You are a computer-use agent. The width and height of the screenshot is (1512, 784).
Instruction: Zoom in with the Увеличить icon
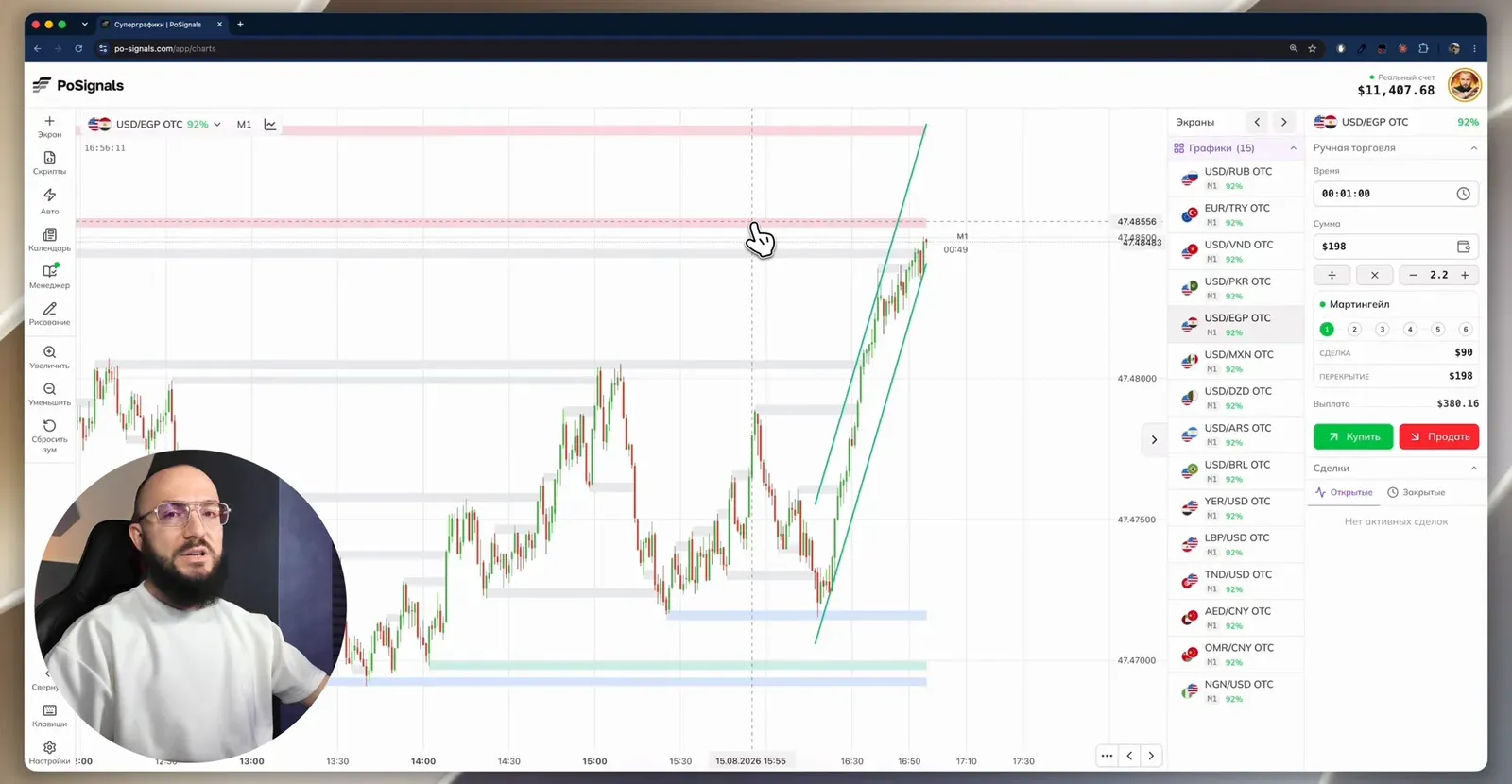[50, 352]
